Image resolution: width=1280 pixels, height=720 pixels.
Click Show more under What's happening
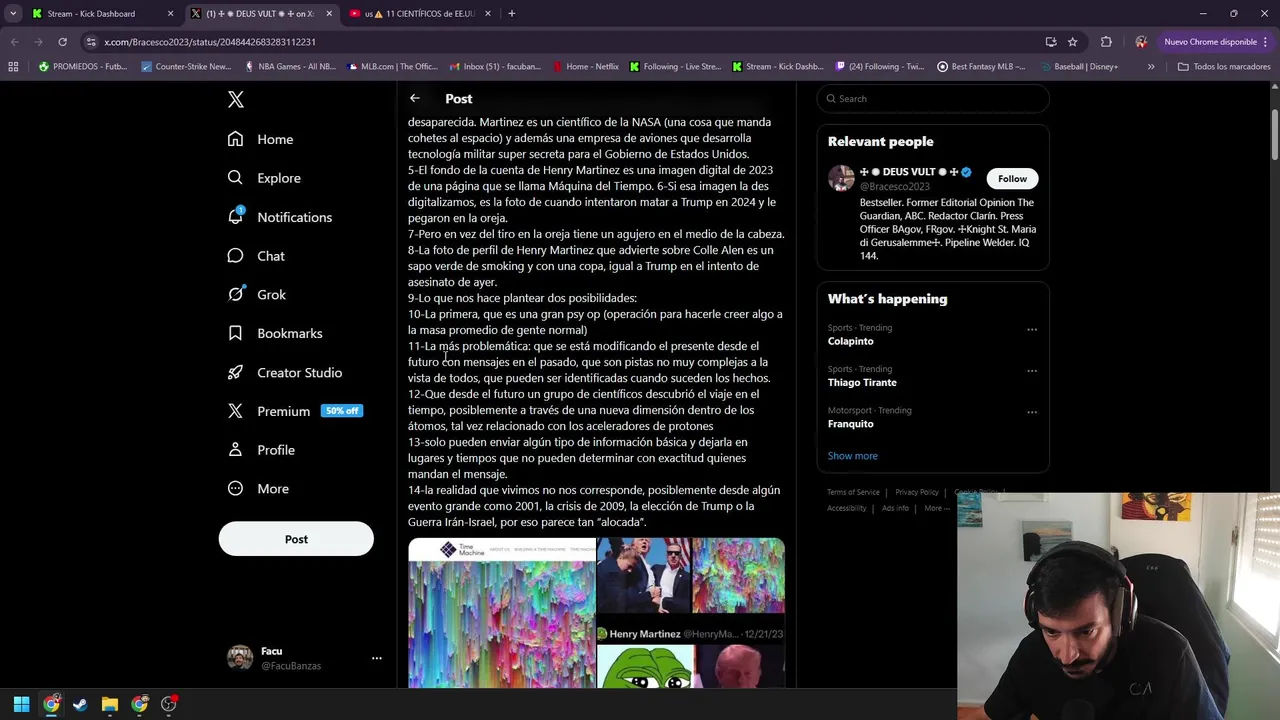pos(853,456)
